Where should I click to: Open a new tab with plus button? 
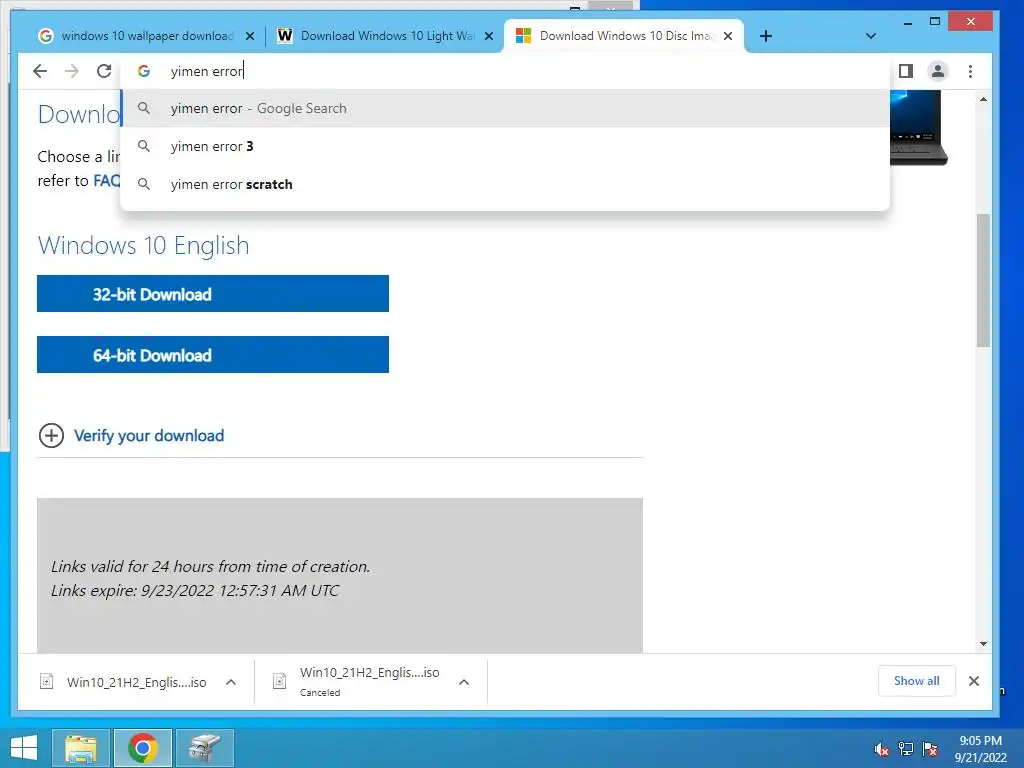point(766,36)
